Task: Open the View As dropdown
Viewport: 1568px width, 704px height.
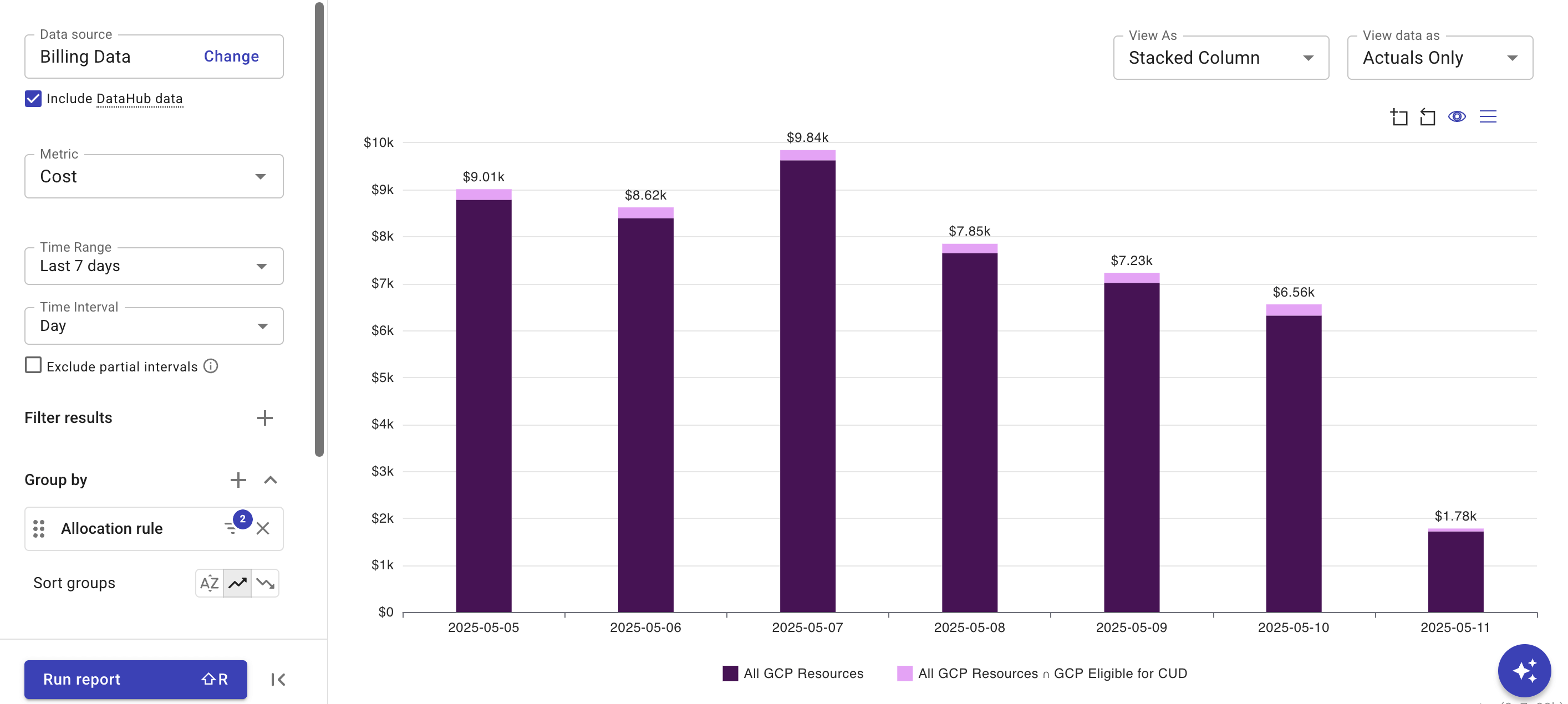Action: (1220, 57)
